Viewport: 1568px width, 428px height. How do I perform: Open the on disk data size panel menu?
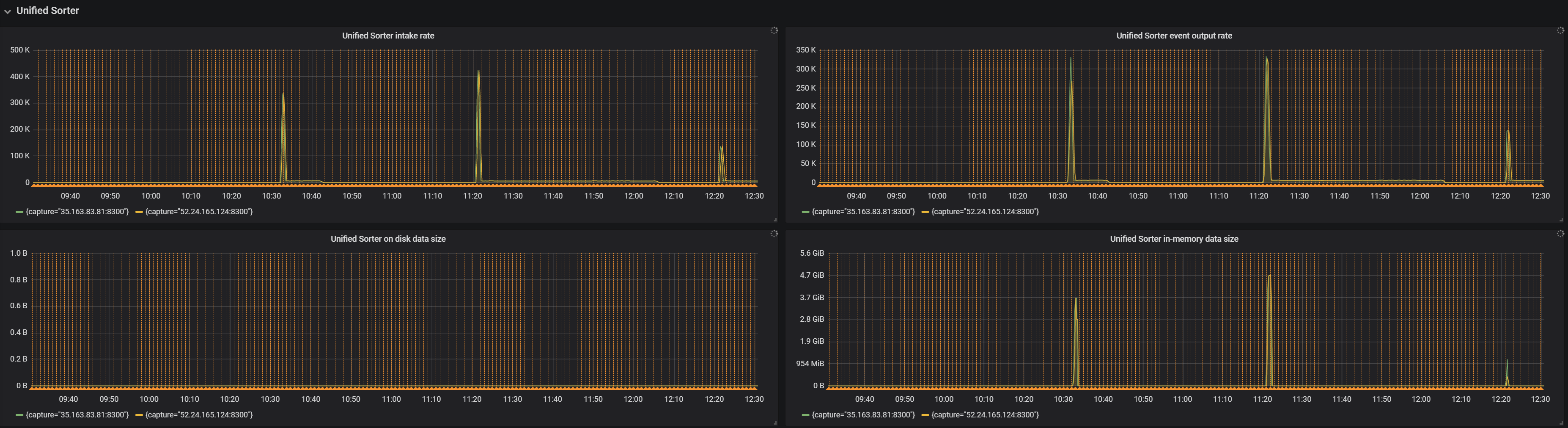click(387, 239)
